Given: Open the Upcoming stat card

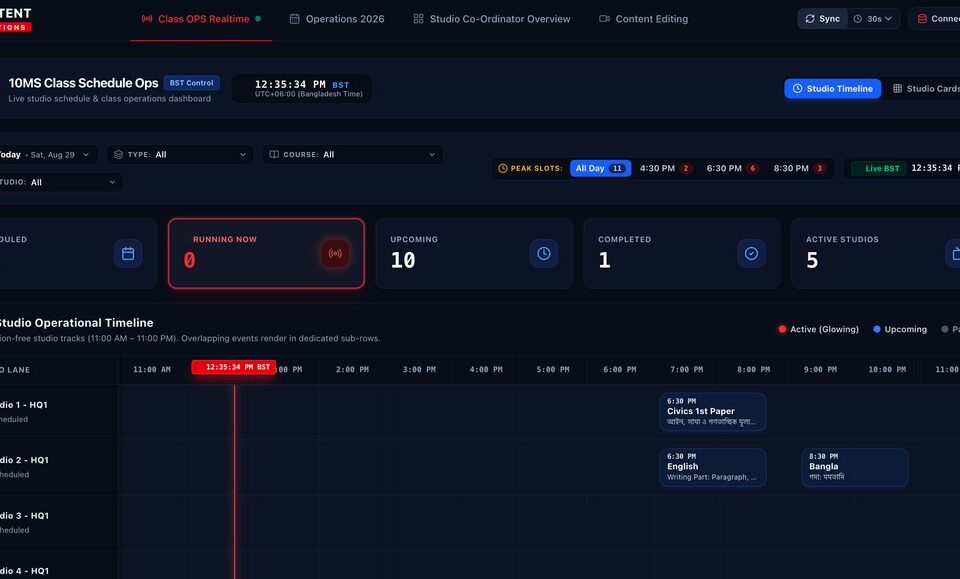Looking at the screenshot, I should tap(474, 253).
